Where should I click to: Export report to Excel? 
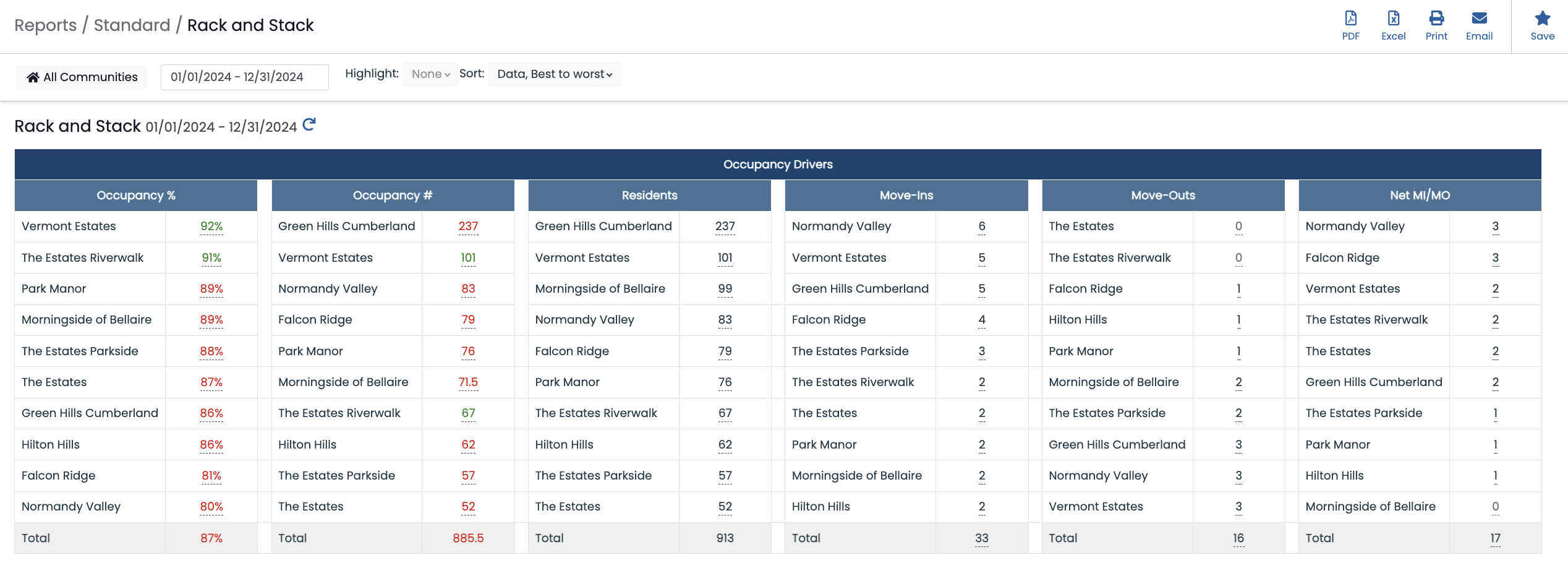(x=1393, y=25)
